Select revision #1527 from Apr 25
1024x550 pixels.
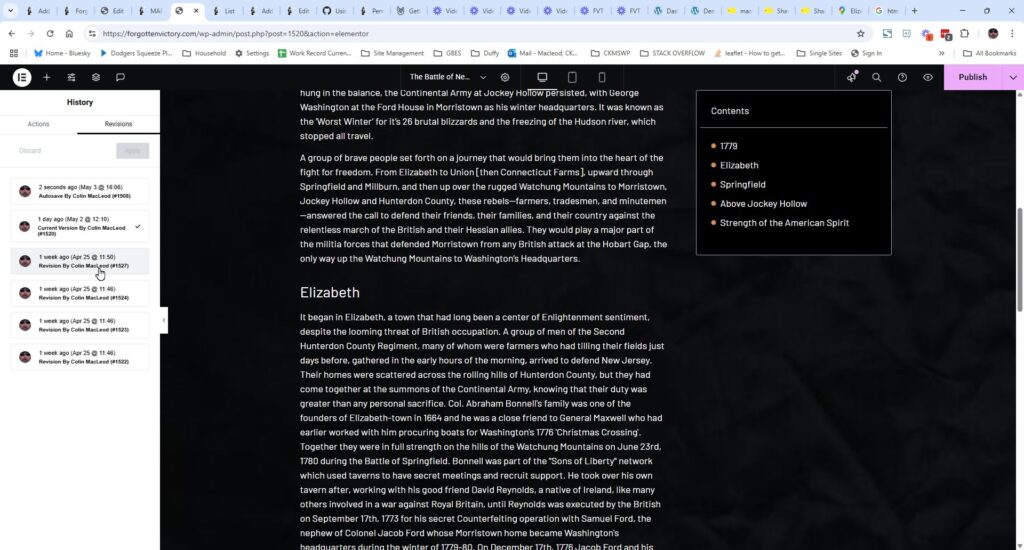(x=80, y=261)
